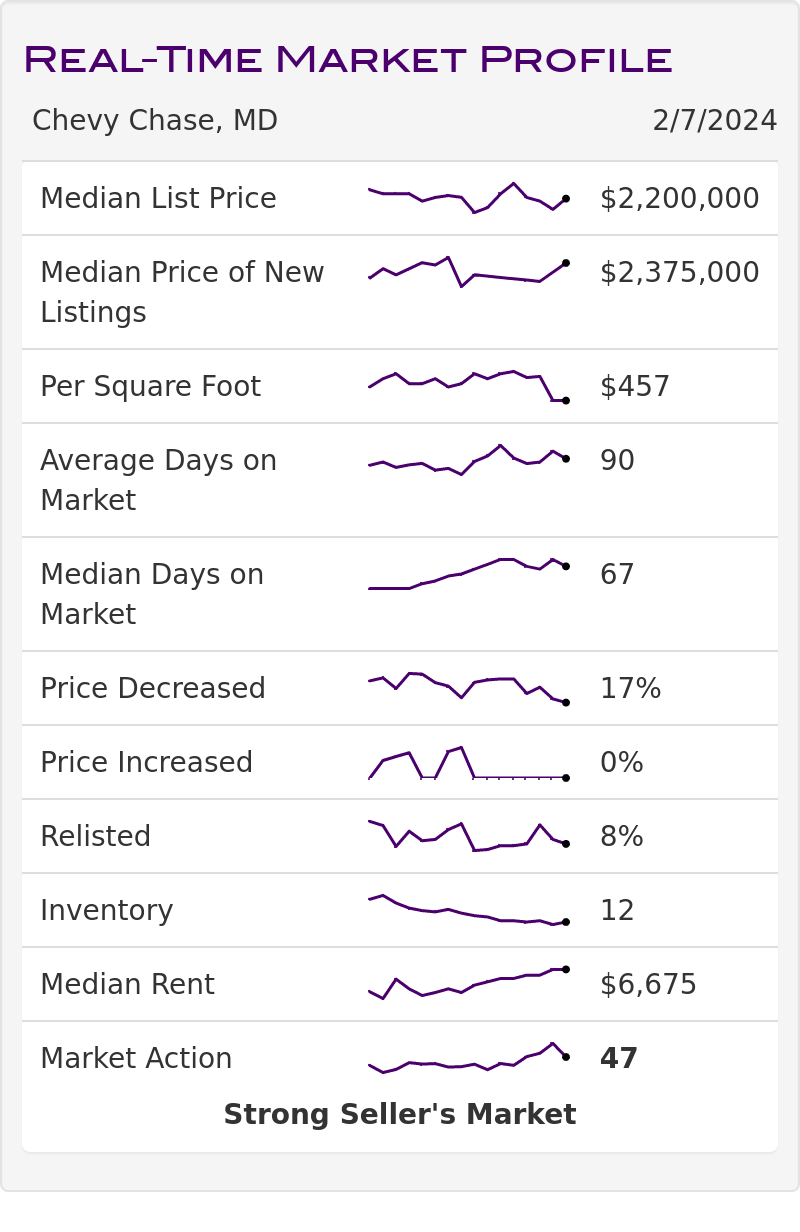800x1232 pixels.
Task: Click the $2,200,000 median list price value
Action: [x=679, y=199]
